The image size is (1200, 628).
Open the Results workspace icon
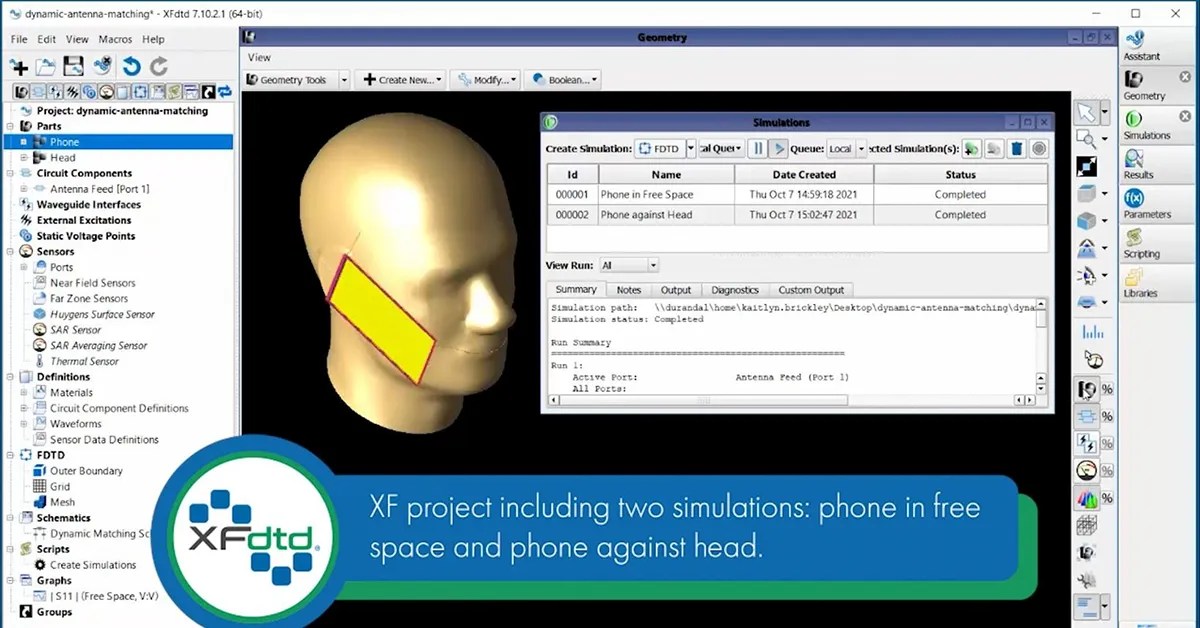pos(1135,157)
